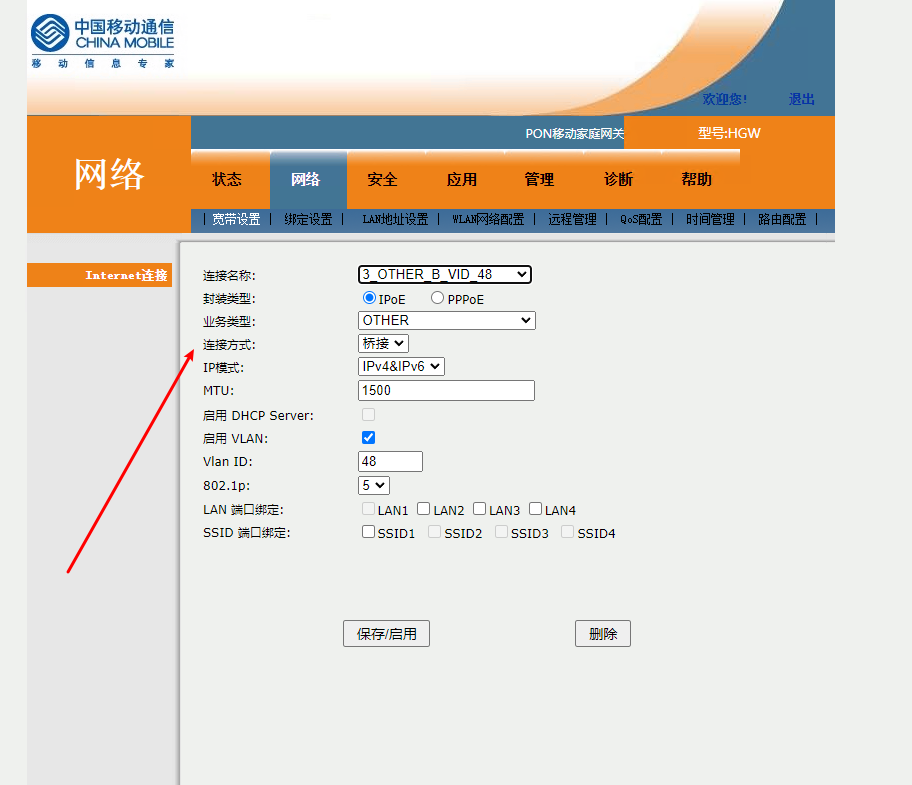Open WLAN网络配置 submenu item
Image resolution: width=912 pixels, height=785 pixels.
488,220
